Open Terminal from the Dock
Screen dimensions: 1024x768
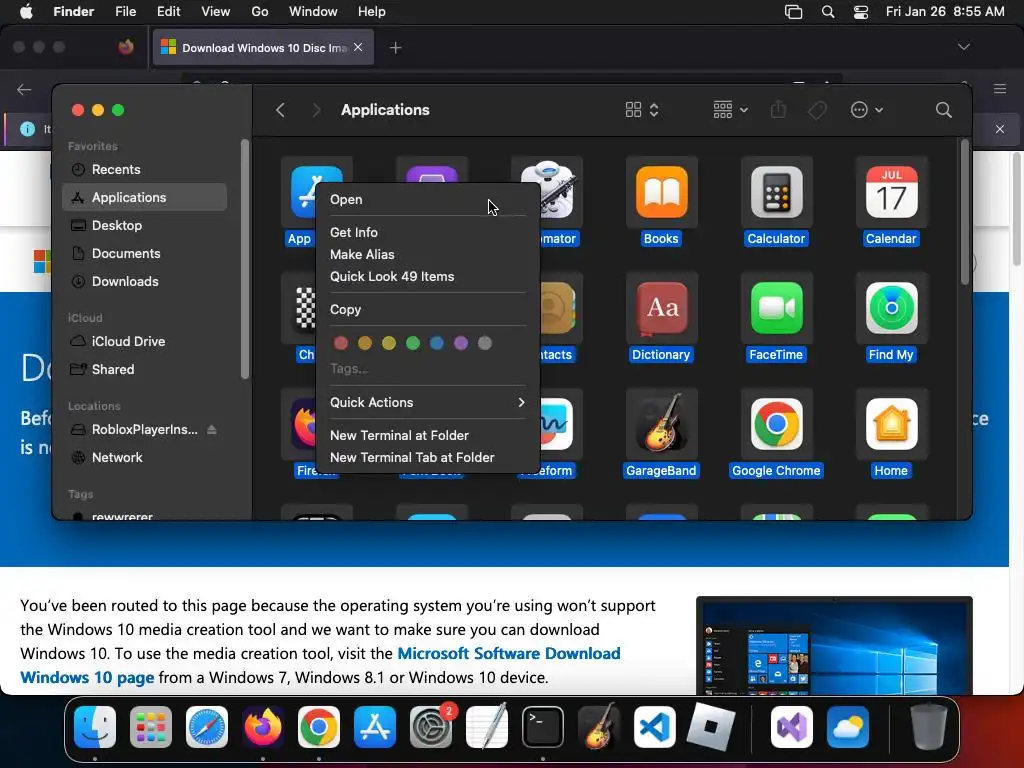[x=543, y=726]
